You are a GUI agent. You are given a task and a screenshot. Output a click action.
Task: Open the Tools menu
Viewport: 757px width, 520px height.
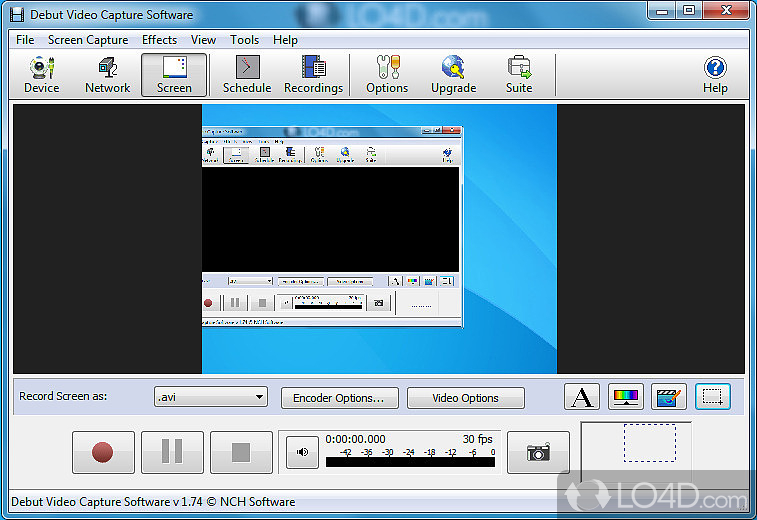[x=244, y=40]
